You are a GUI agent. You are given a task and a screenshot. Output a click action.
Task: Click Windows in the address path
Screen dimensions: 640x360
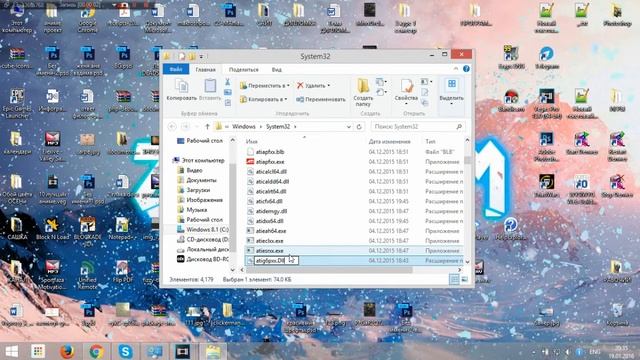244,127
